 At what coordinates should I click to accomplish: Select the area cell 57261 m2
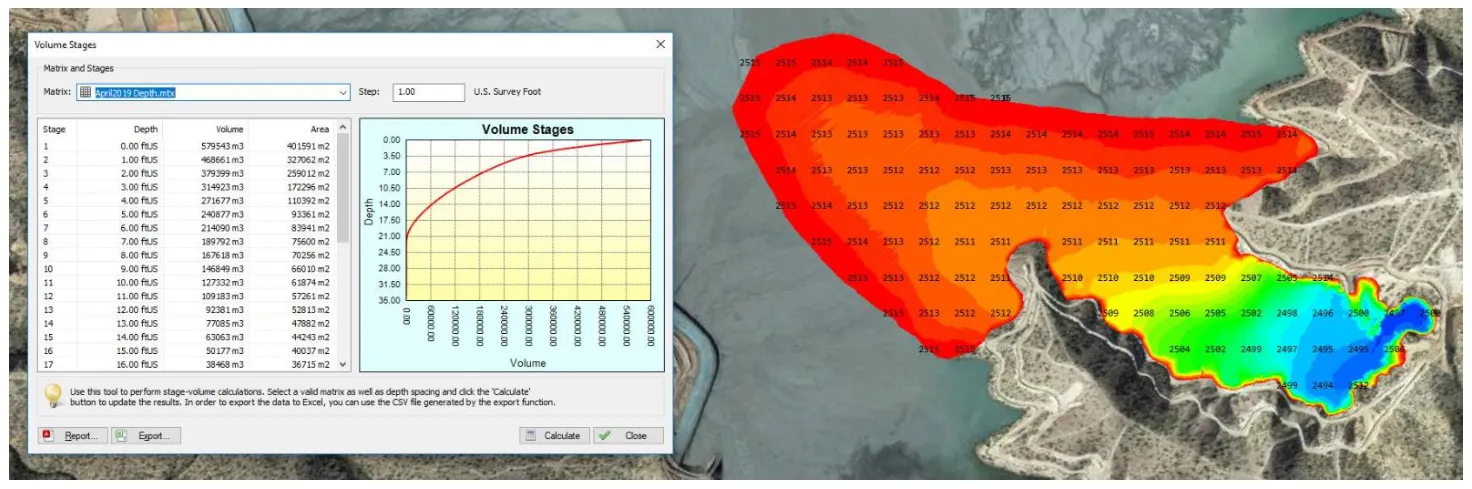tap(310, 297)
